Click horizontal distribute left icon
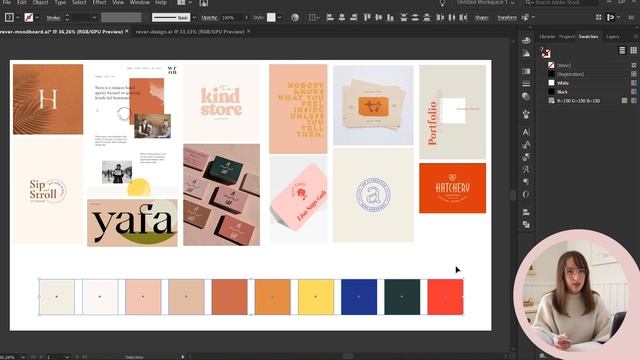This screenshot has width=640, height=360. [x=440, y=18]
